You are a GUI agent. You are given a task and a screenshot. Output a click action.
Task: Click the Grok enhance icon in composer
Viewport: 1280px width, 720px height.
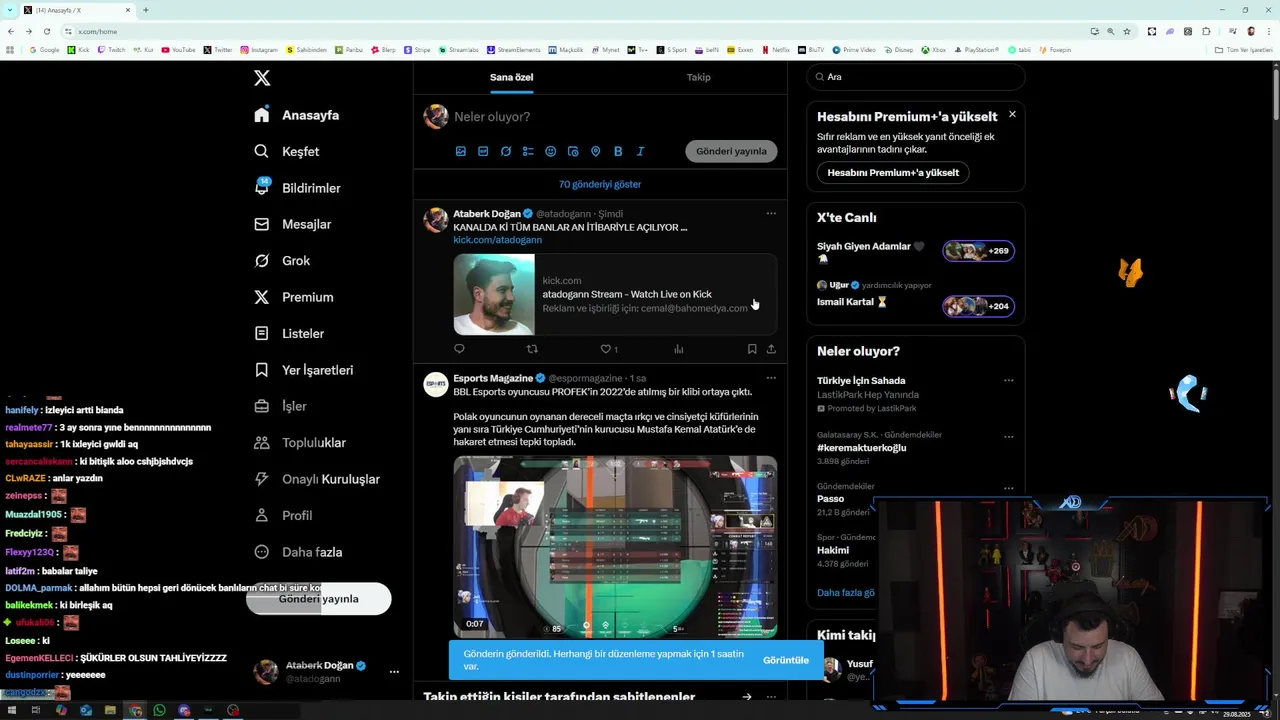506,151
